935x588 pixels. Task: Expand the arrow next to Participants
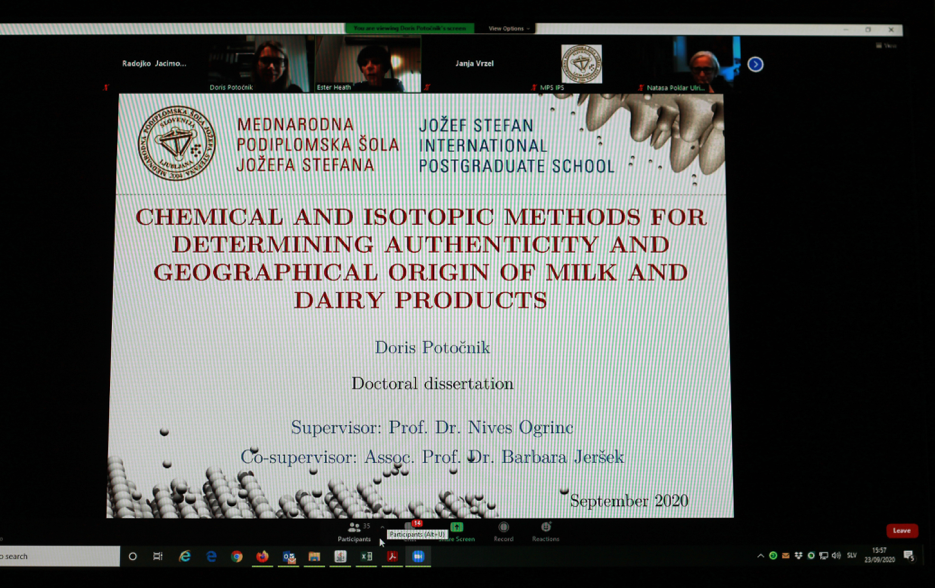point(382,527)
